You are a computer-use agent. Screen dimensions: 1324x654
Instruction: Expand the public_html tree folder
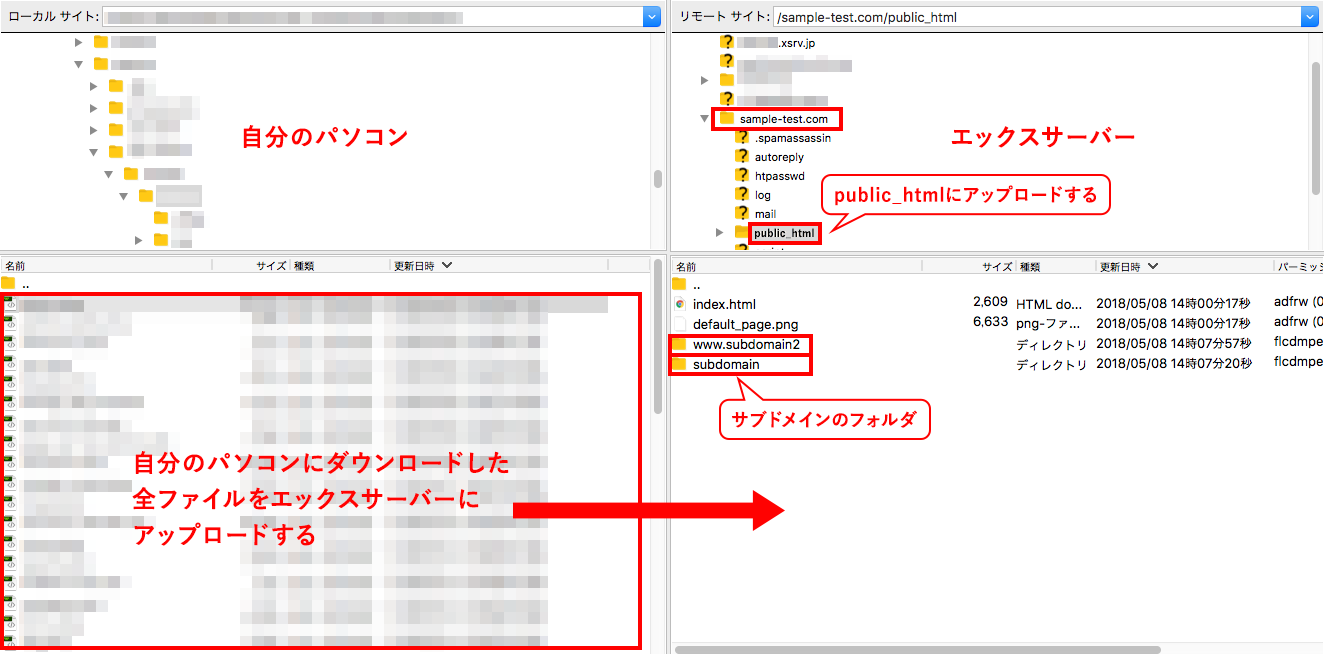click(720, 233)
